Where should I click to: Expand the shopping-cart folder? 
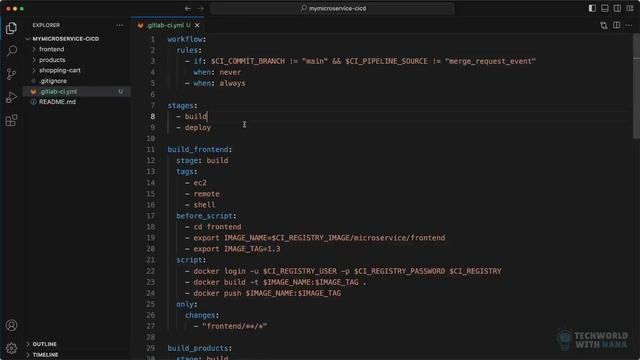pyautogui.click(x=60, y=70)
